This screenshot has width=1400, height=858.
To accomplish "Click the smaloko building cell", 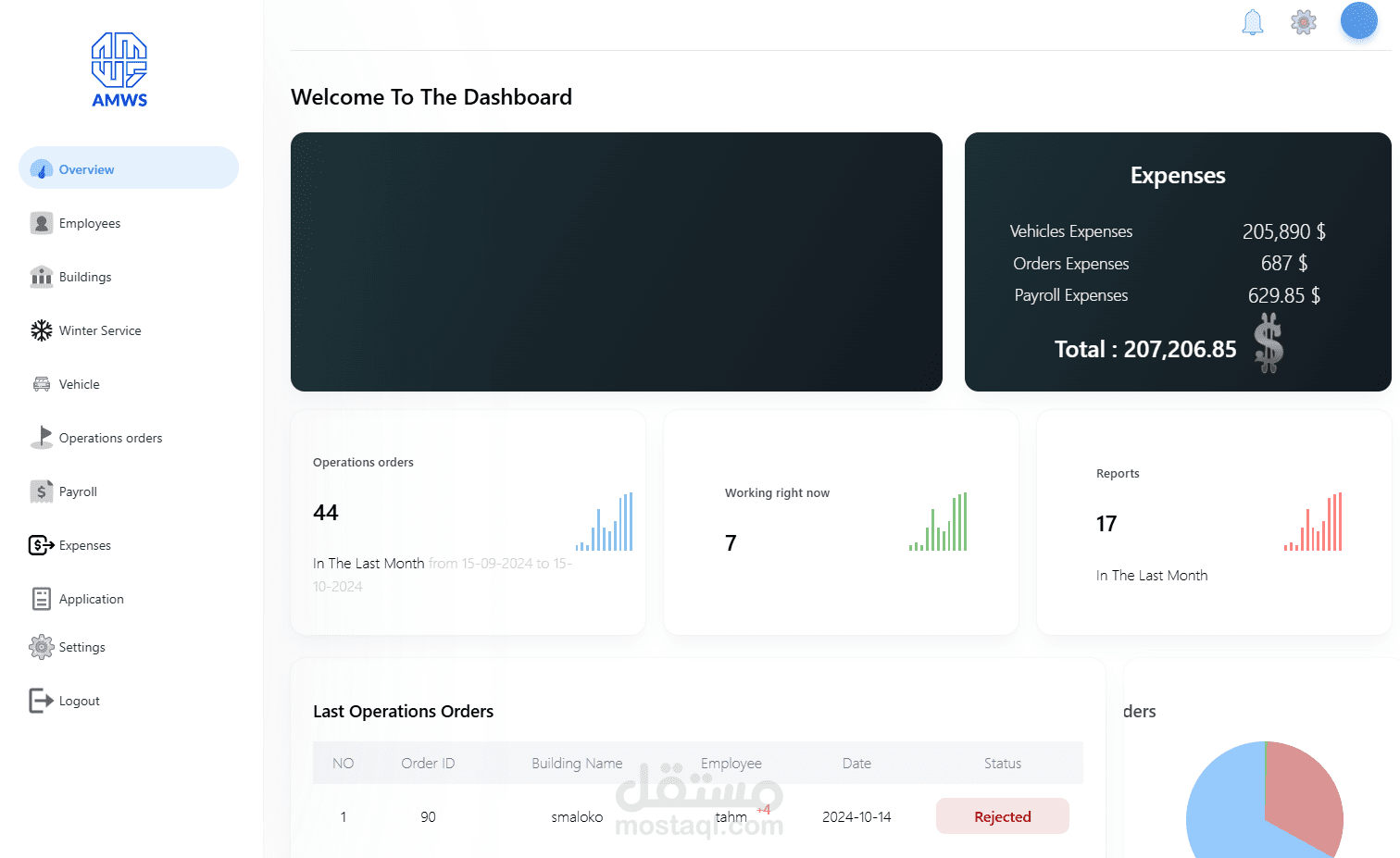I will point(577,817).
